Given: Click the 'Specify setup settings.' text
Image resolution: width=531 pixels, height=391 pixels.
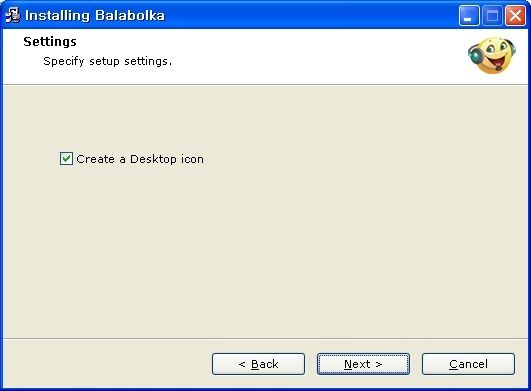Looking at the screenshot, I should [108, 61].
